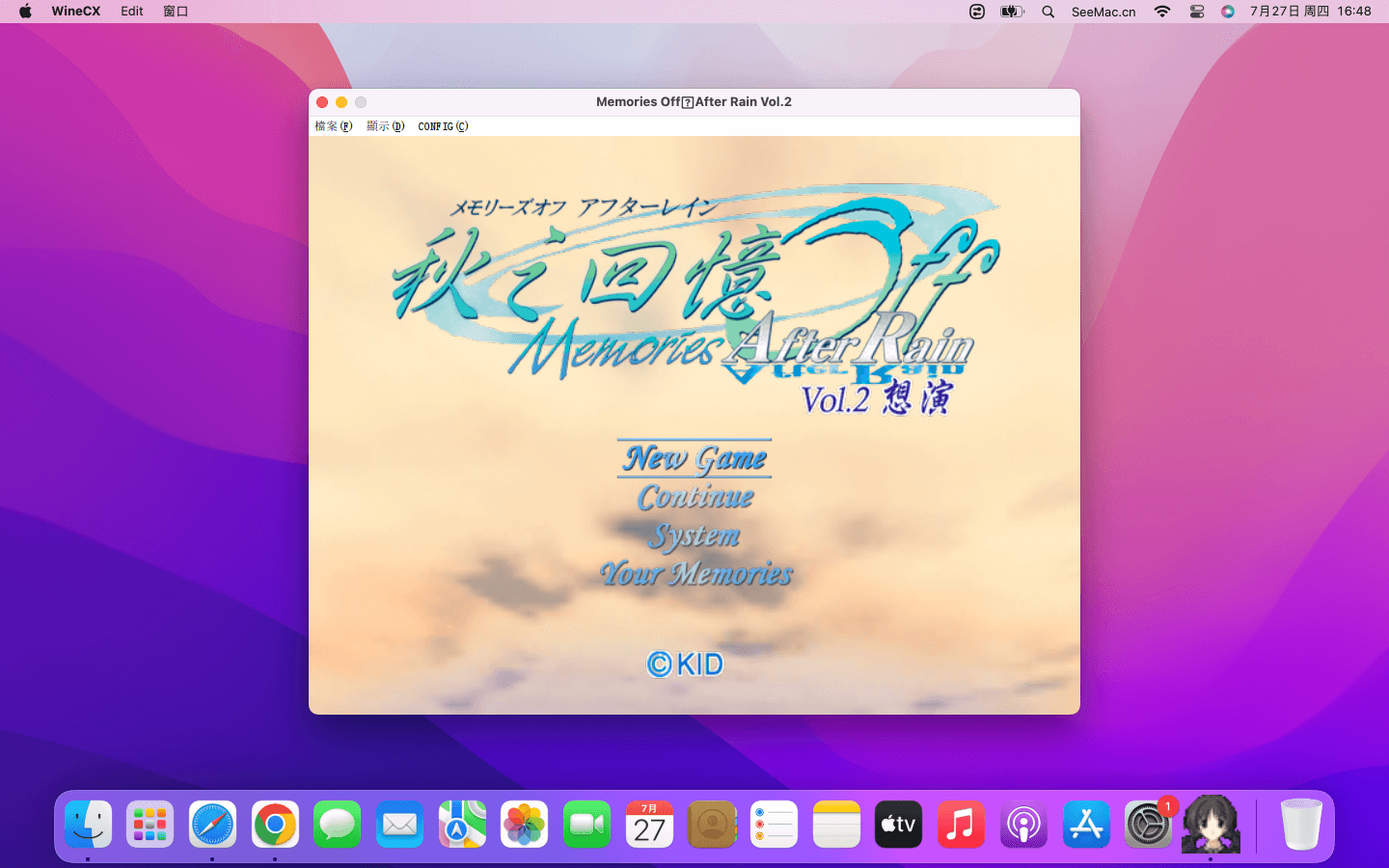1389x868 pixels.
Task: Select Continue on the title screen
Action: (695, 497)
